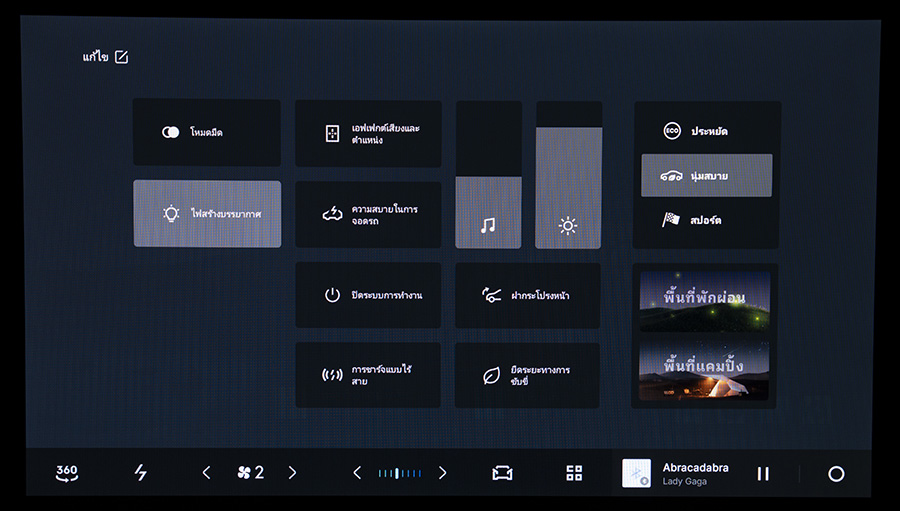Select สปอร์ต Sport drive mode
This screenshot has height=511, width=900.
[x=706, y=220]
